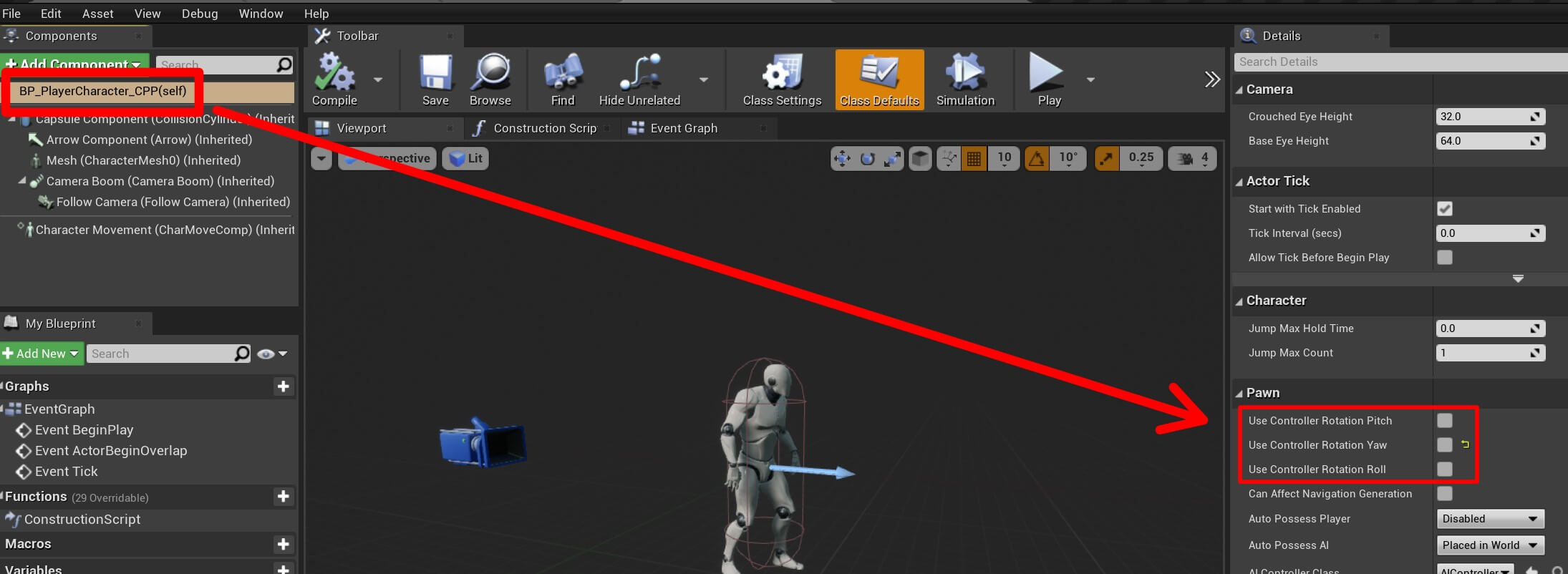Screen dimensions: 1568x574
Task: Click Add Component button
Action: 74,64
